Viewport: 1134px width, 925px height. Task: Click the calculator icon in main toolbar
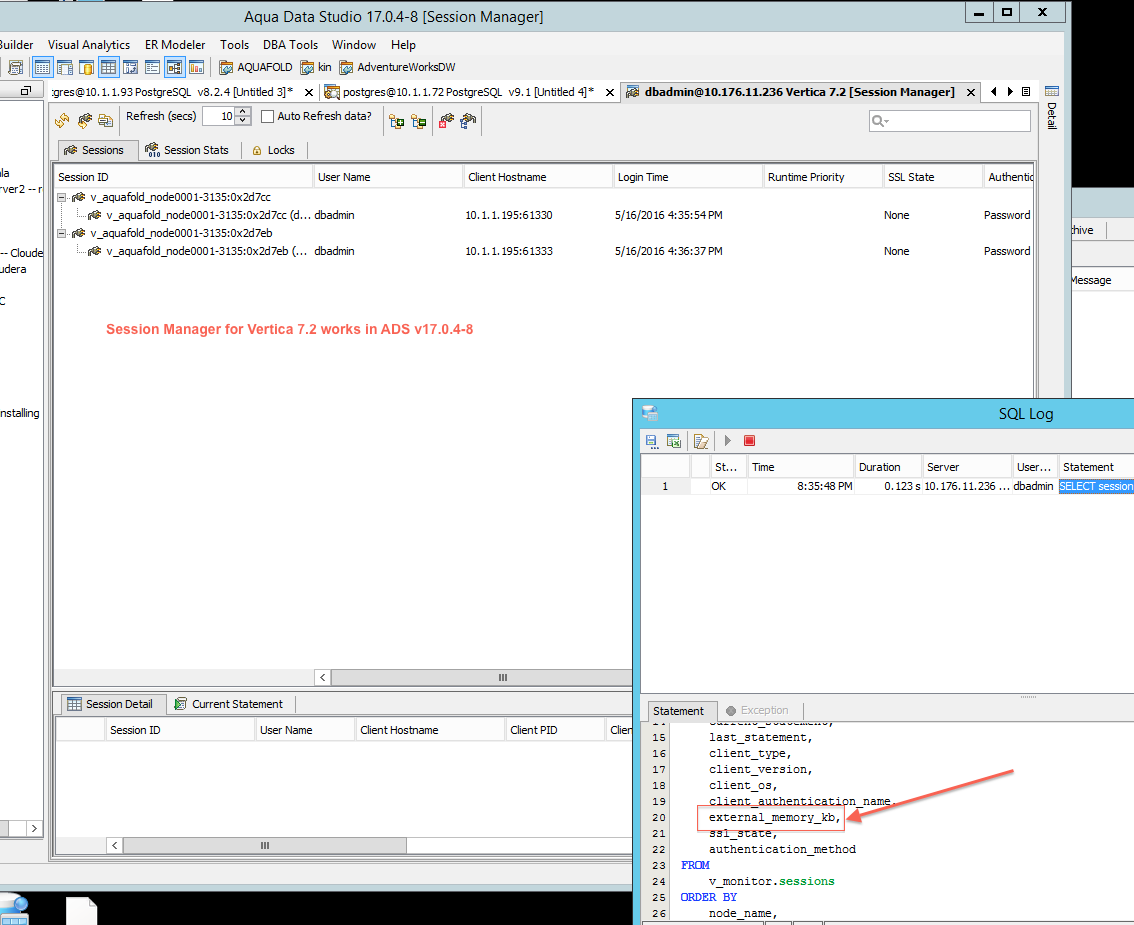15,68
